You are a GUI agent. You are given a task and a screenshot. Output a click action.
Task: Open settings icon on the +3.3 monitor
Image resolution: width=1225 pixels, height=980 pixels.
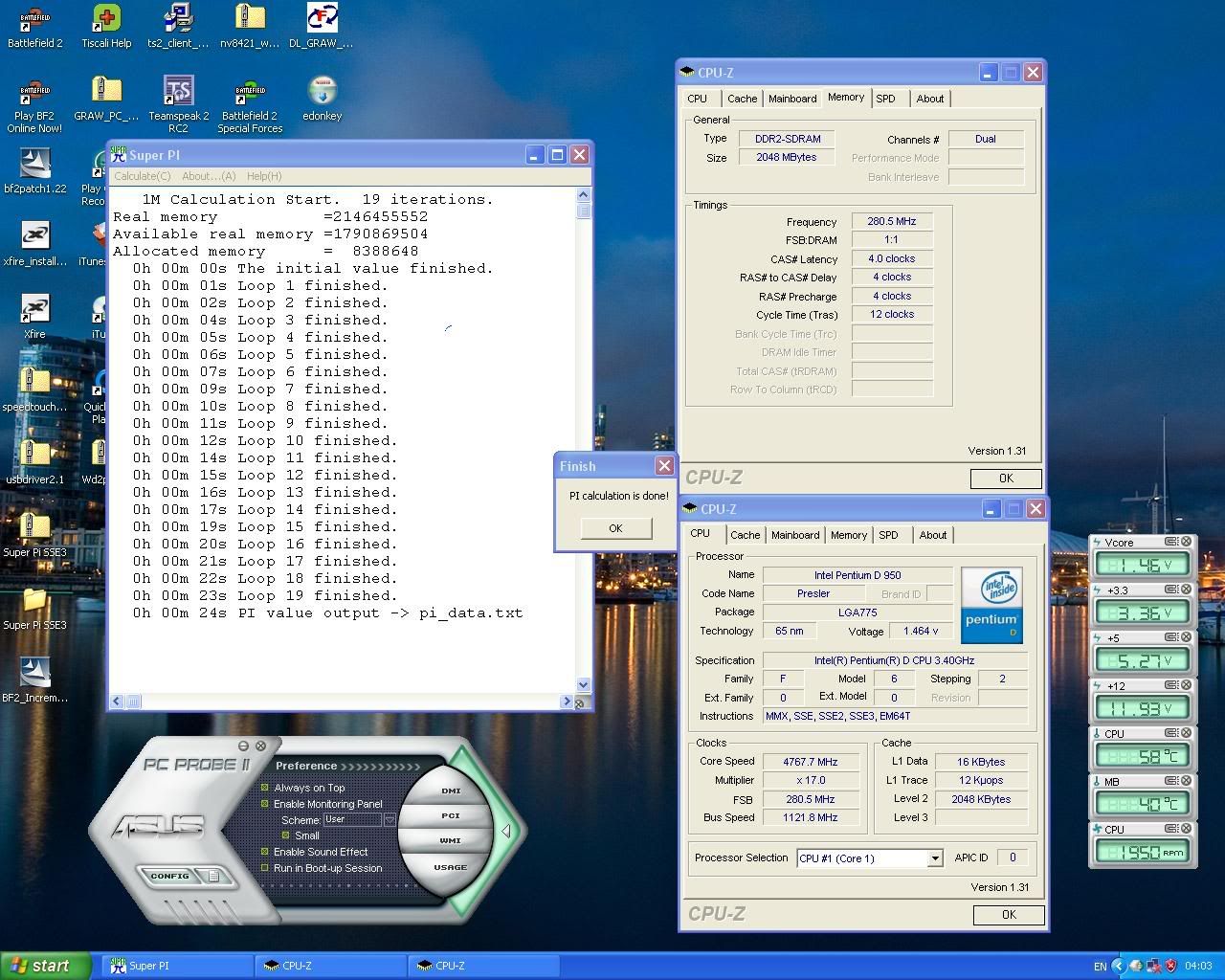(1170, 590)
